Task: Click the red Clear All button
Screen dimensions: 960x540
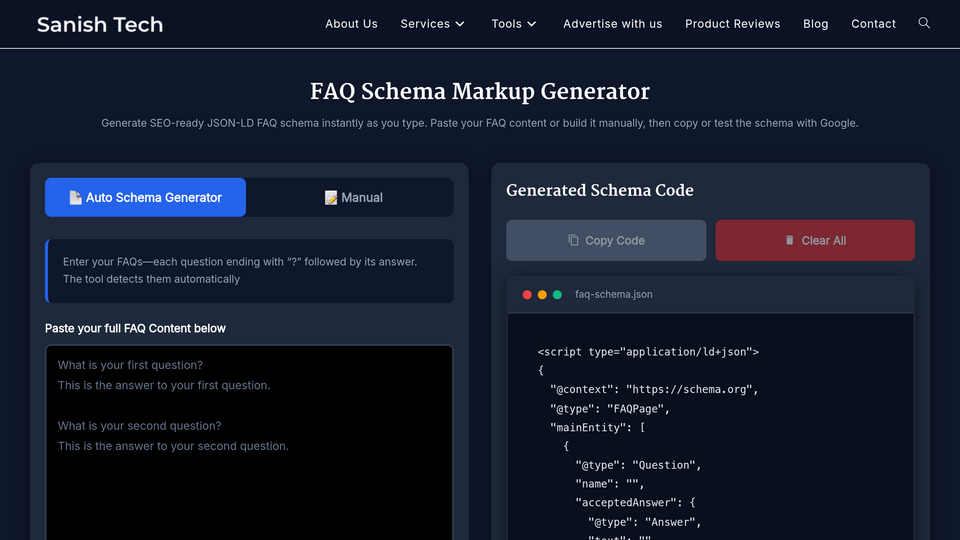Action: (815, 241)
